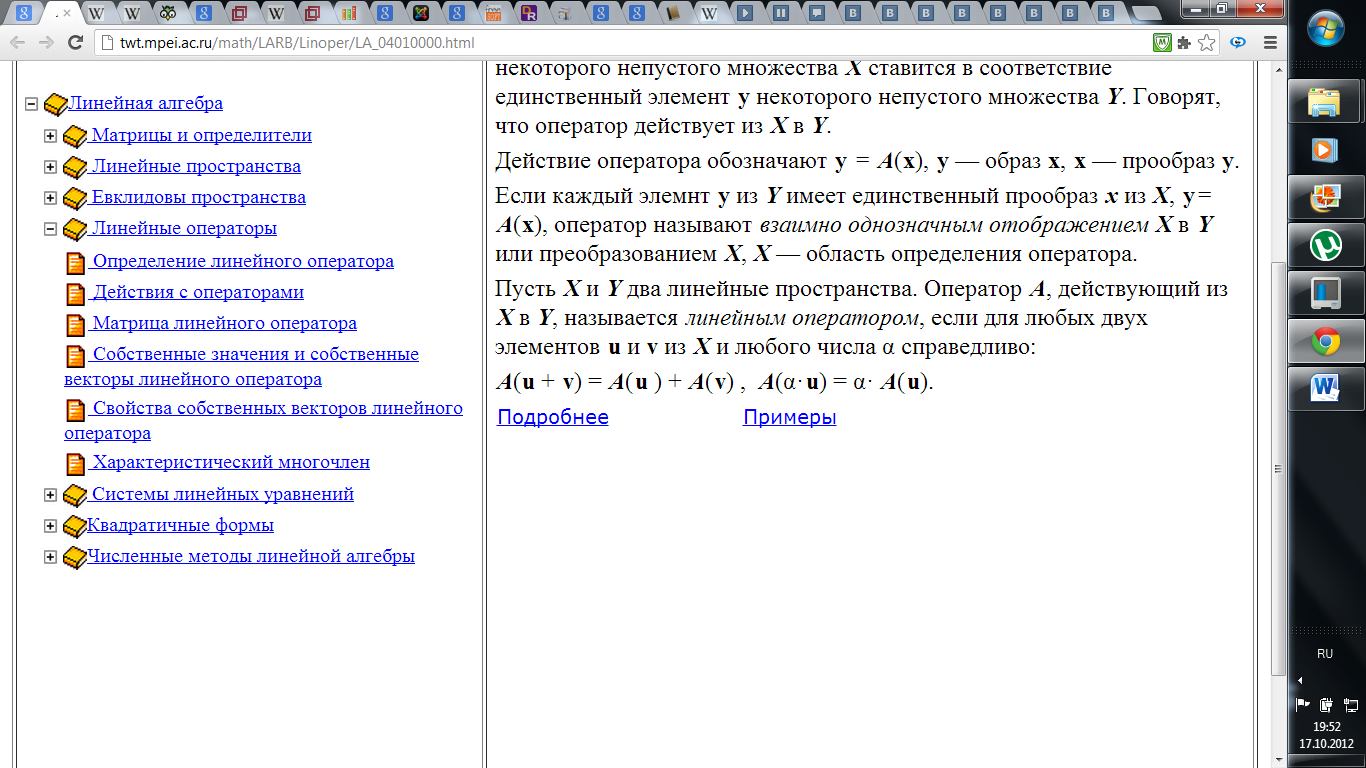Expand the Численные методы линейной алгебры node
The height and width of the screenshot is (768, 1366).
pos(50,557)
